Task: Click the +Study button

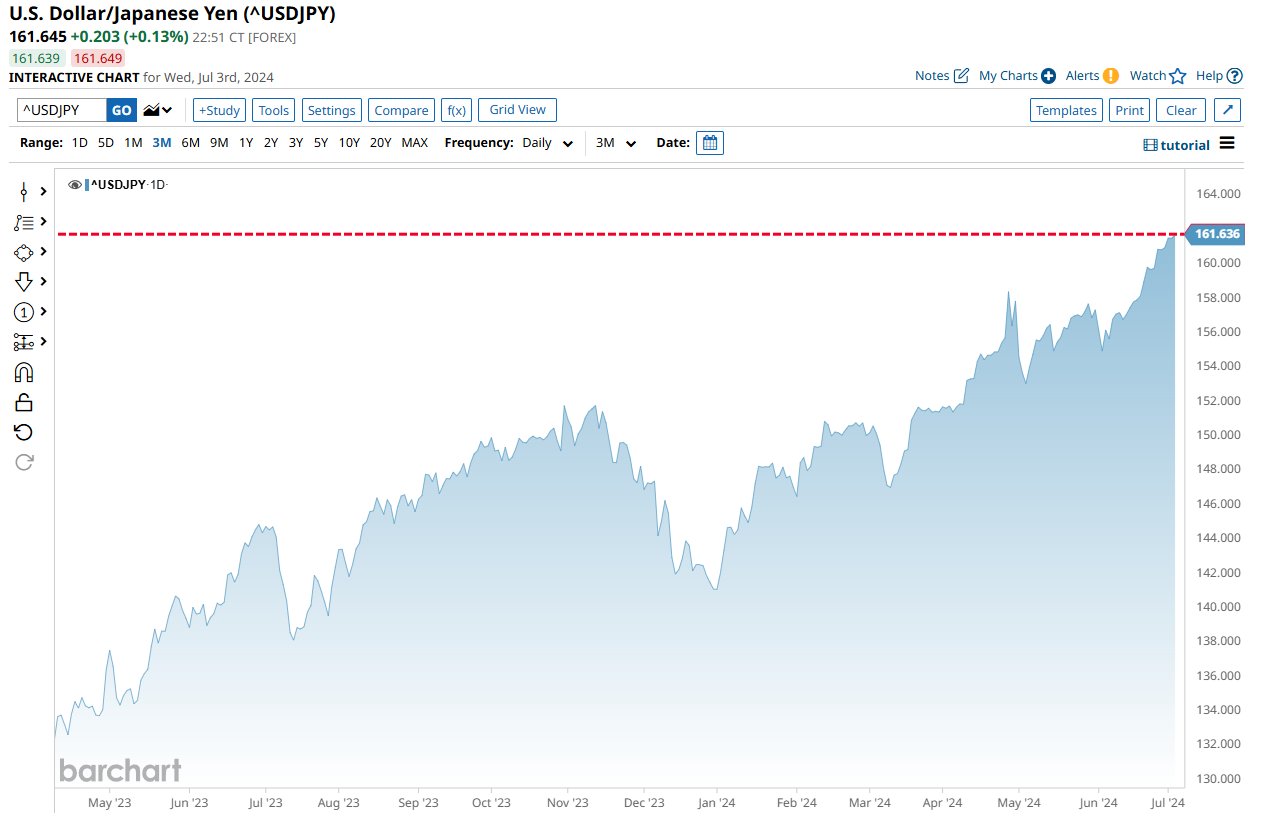Action: point(219,110)
